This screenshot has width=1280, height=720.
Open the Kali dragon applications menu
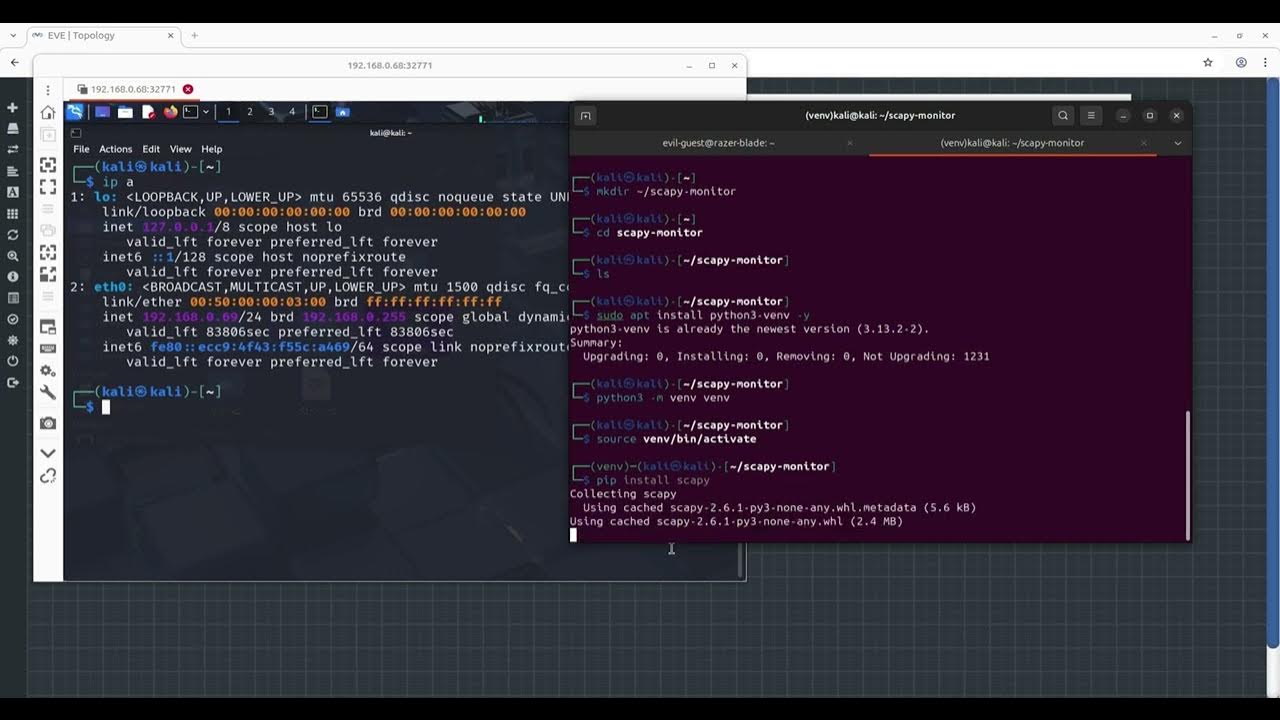[75, 112]
